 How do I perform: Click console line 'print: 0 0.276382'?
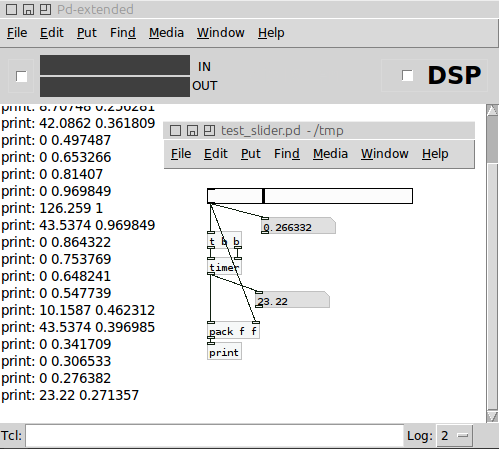56,378
